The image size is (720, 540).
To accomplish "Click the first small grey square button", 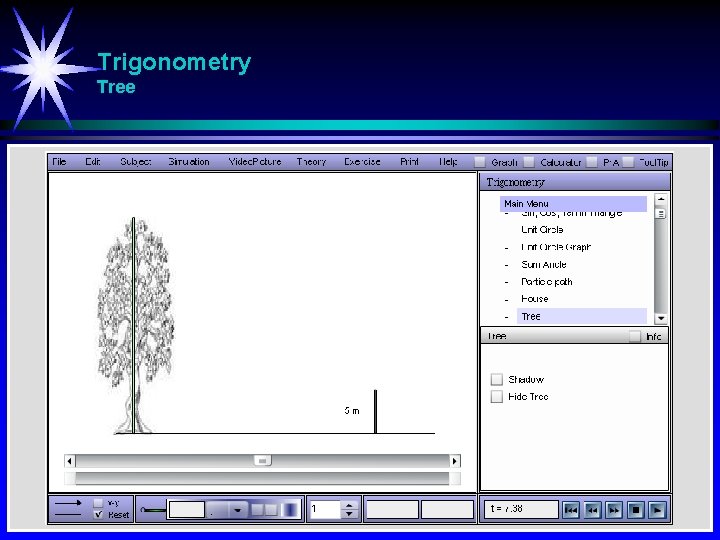I will [258, 510].
